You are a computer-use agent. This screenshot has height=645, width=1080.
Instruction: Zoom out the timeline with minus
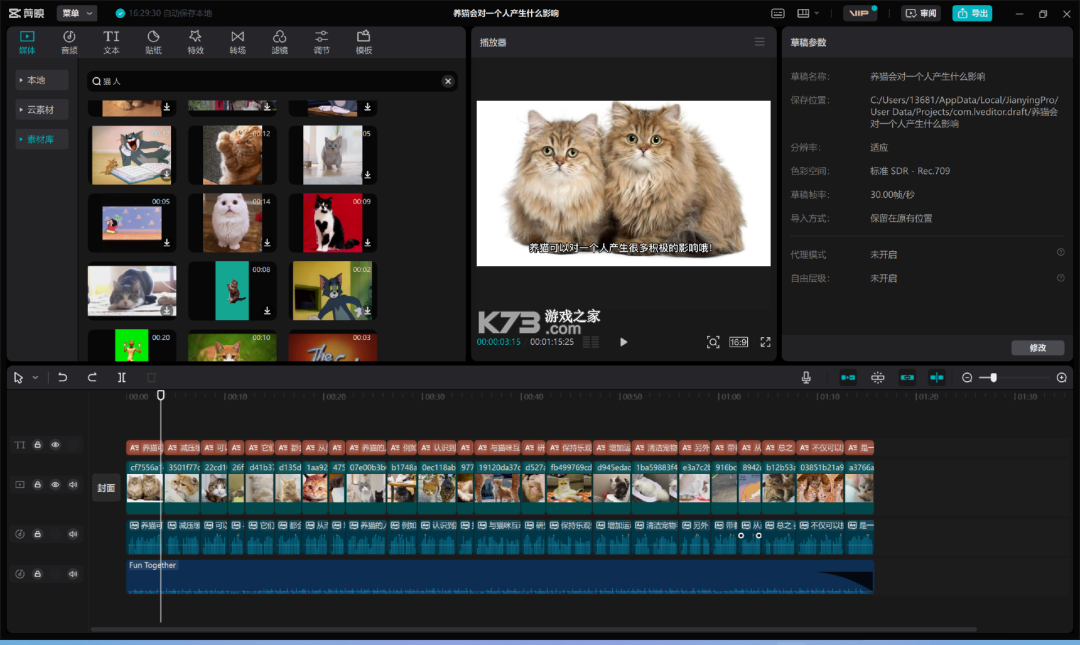pyautogui.click(x=967, y=378)
